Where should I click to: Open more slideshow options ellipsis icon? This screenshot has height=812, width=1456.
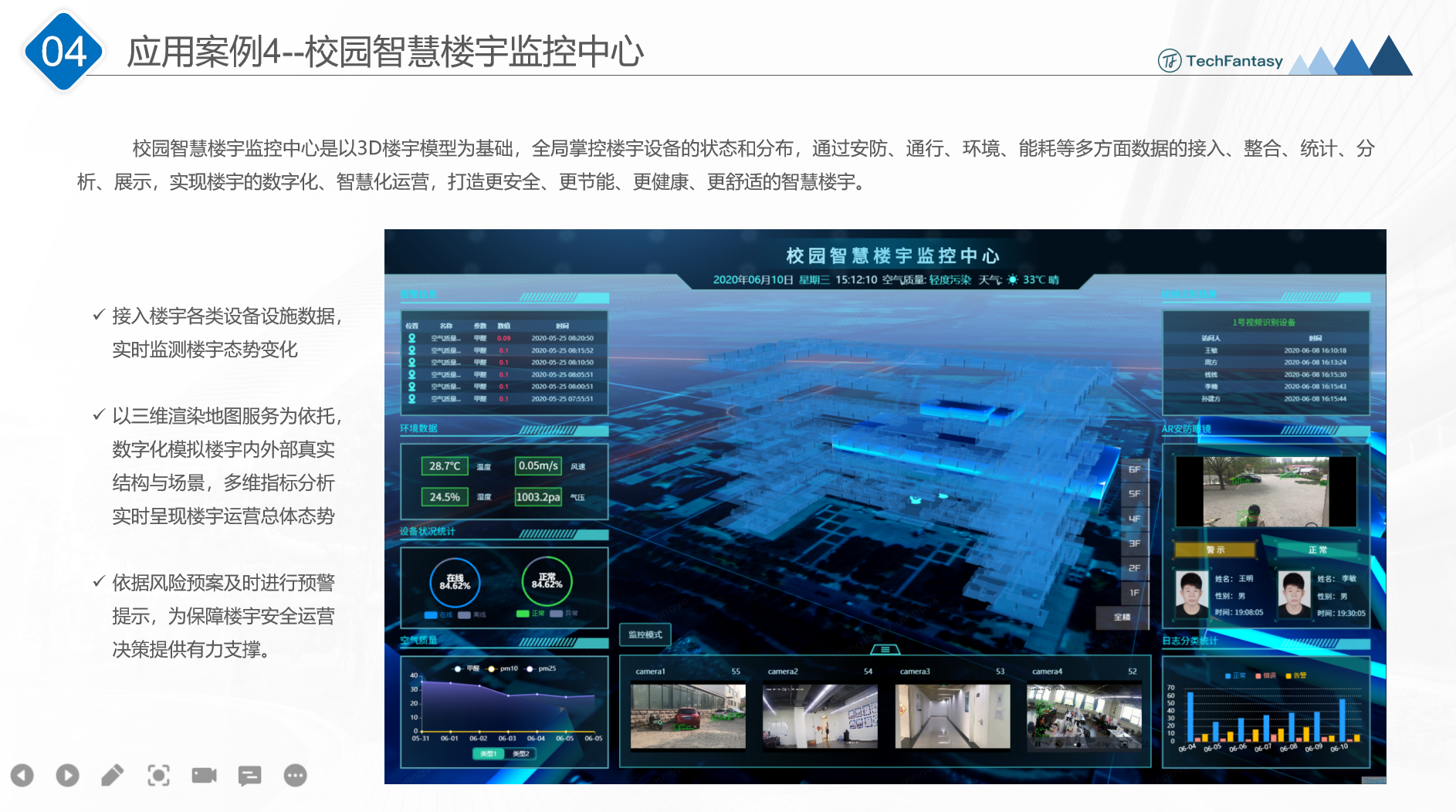pos(295,775)
